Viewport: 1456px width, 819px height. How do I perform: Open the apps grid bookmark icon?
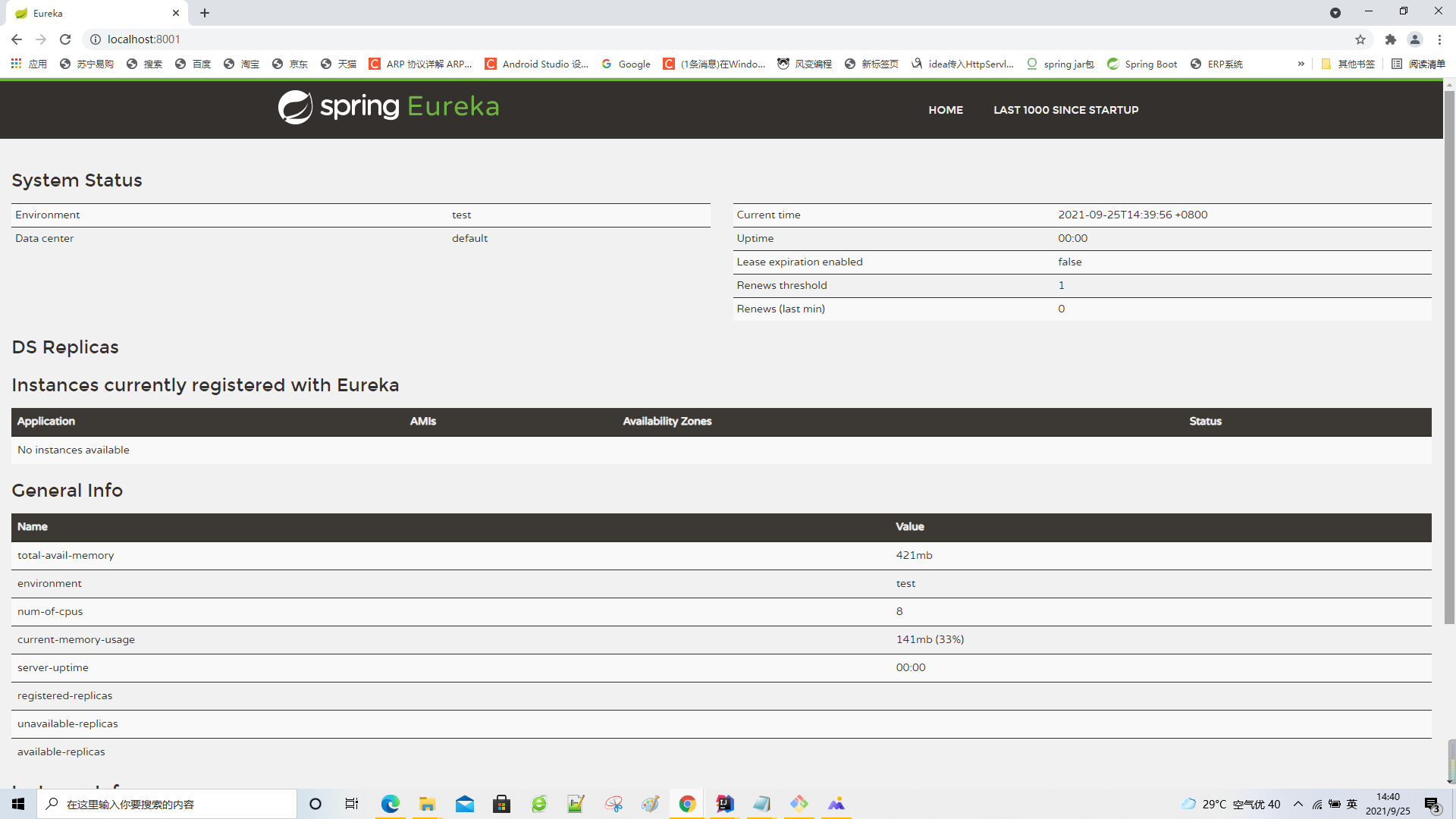16,64
